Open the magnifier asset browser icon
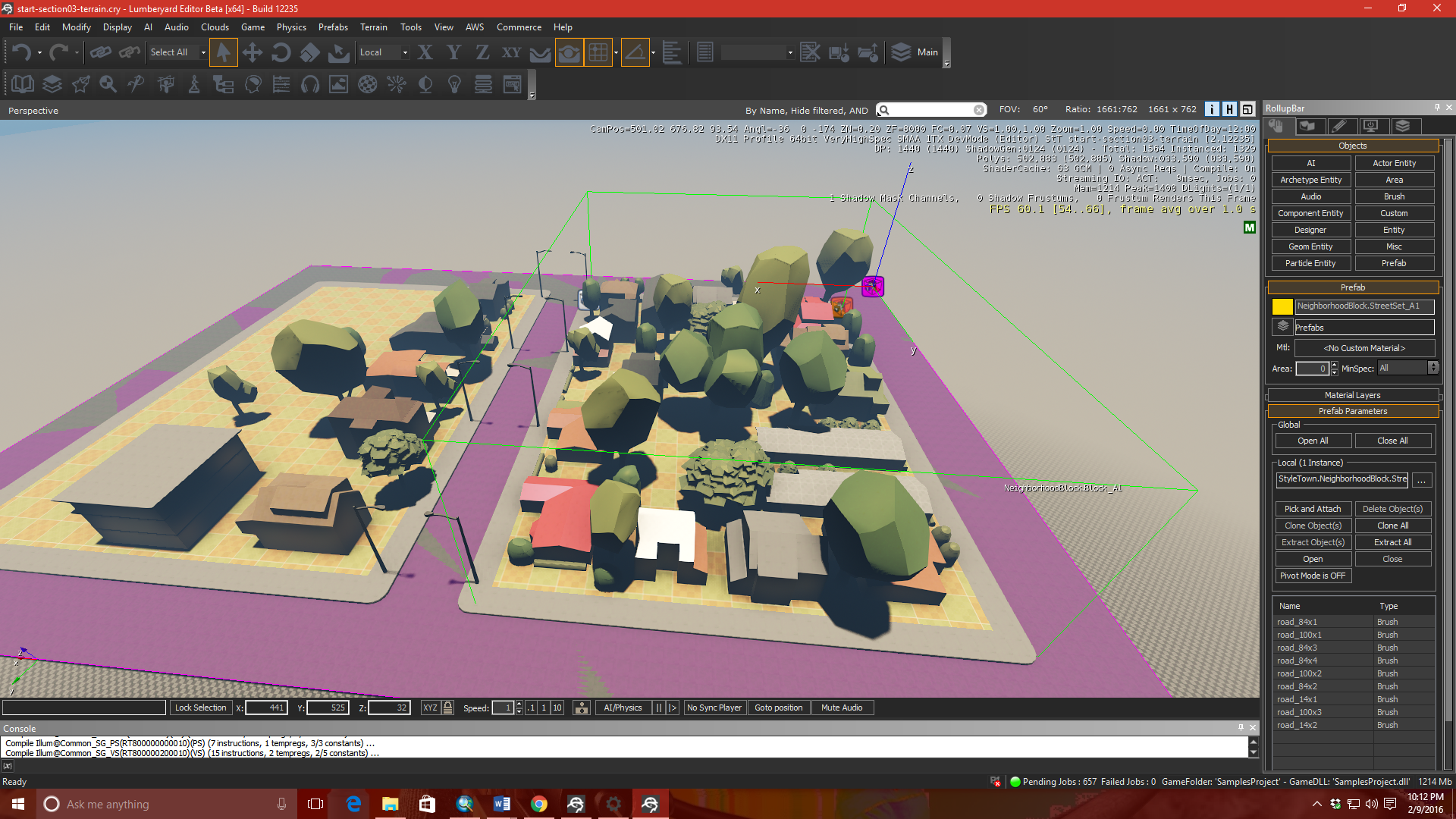 (108, 84)
